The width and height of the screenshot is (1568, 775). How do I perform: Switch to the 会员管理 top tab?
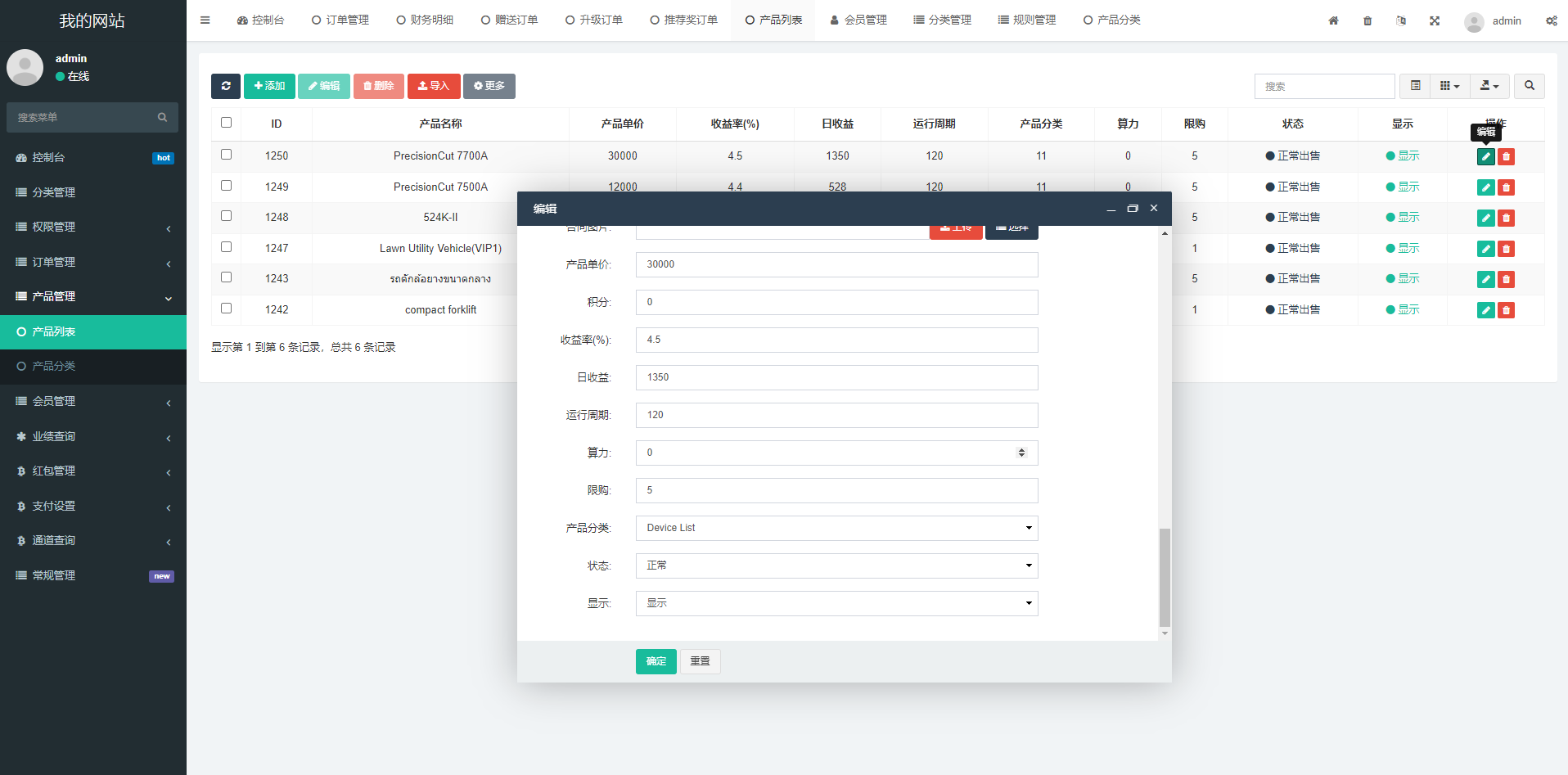(x=858, y=20)
